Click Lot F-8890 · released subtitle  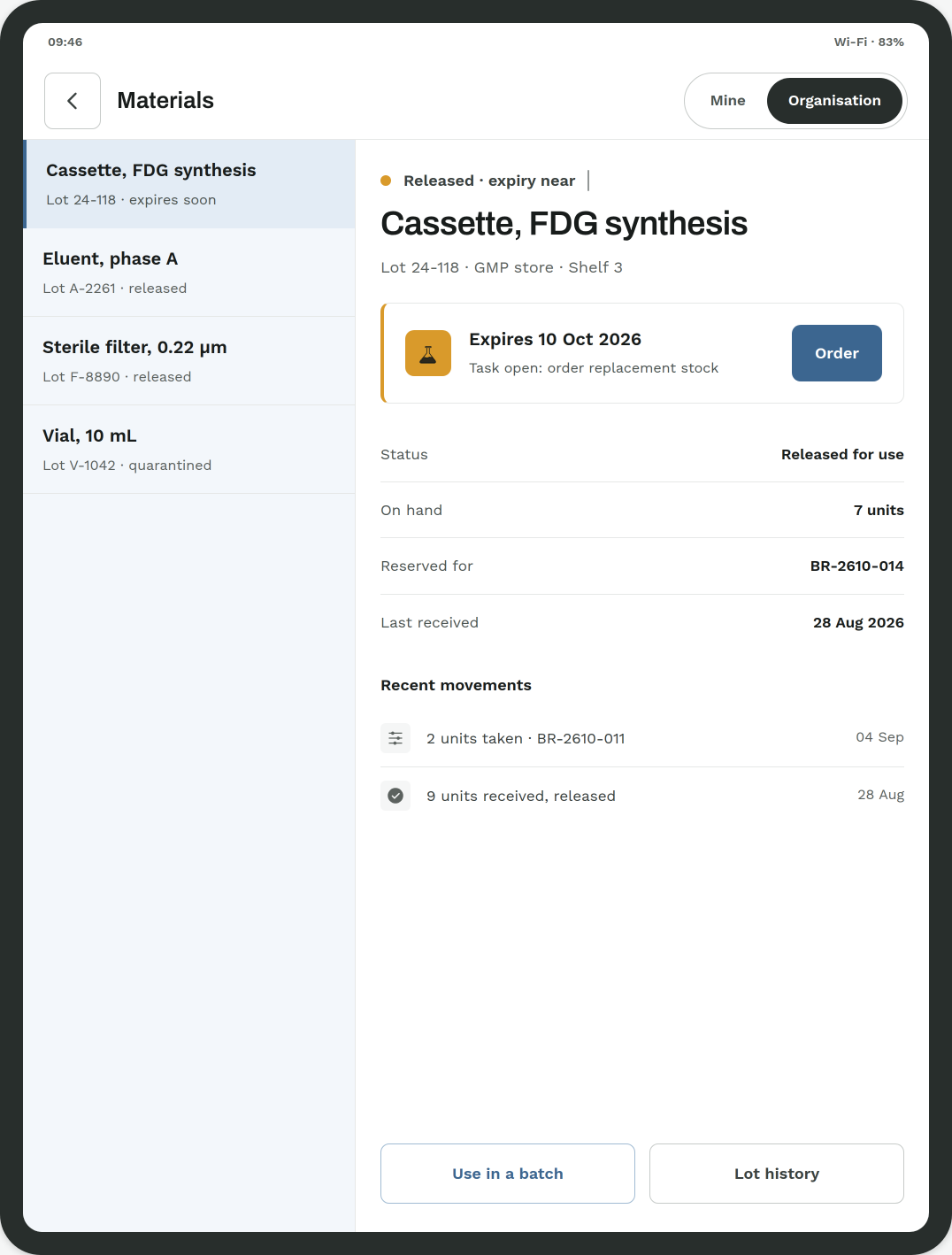117,377
